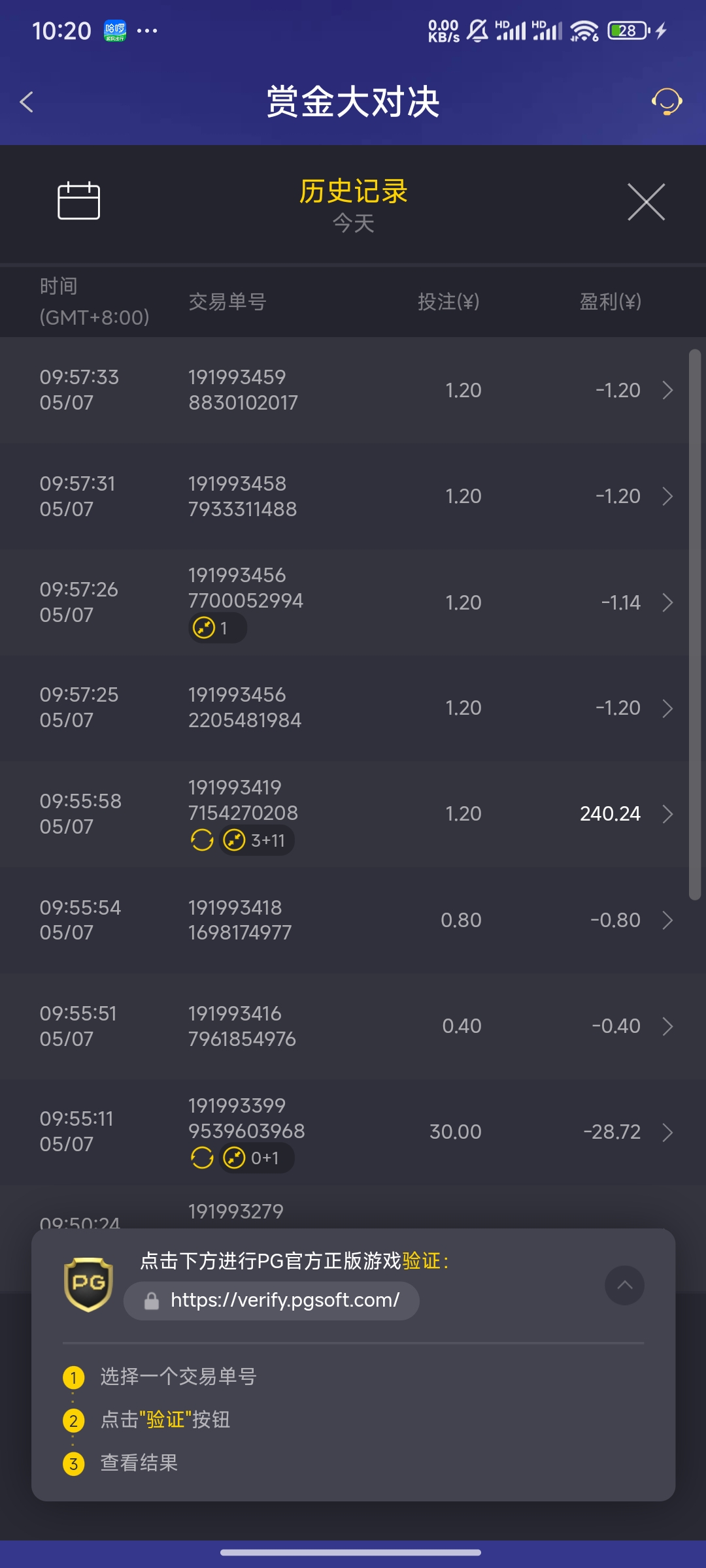Image resolution: width=706 pixels, height=1568 pixels.
Task: Open the 09:55:51 bet record
Action: tap(353, 1026)
